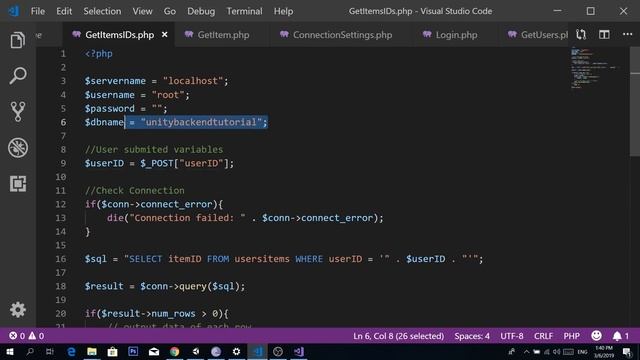
Task: Open Windows Settings from the taskbar
Action: pyautogui.click(x=237, y=351)
